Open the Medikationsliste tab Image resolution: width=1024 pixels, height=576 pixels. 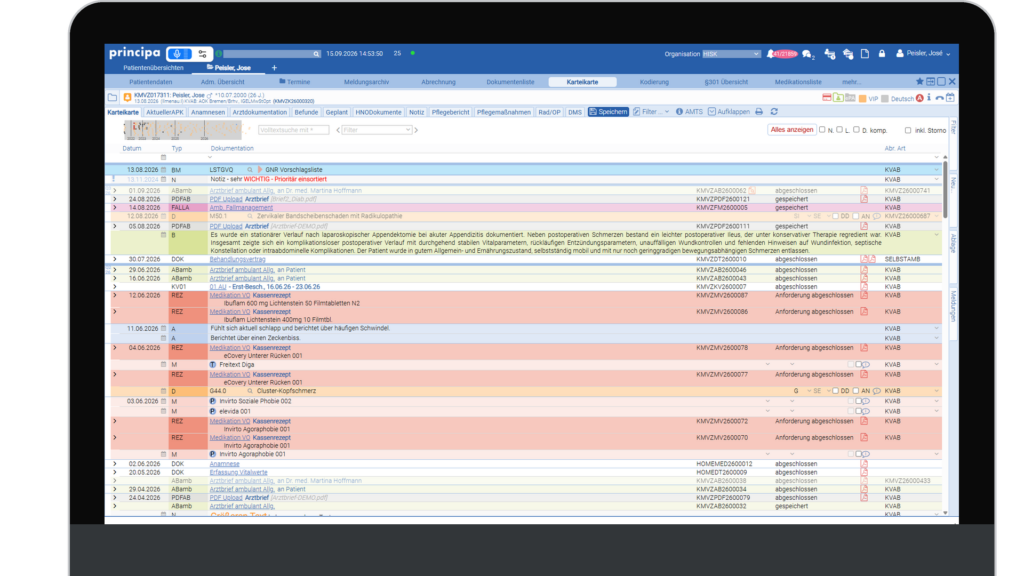(x=798, y=82)
